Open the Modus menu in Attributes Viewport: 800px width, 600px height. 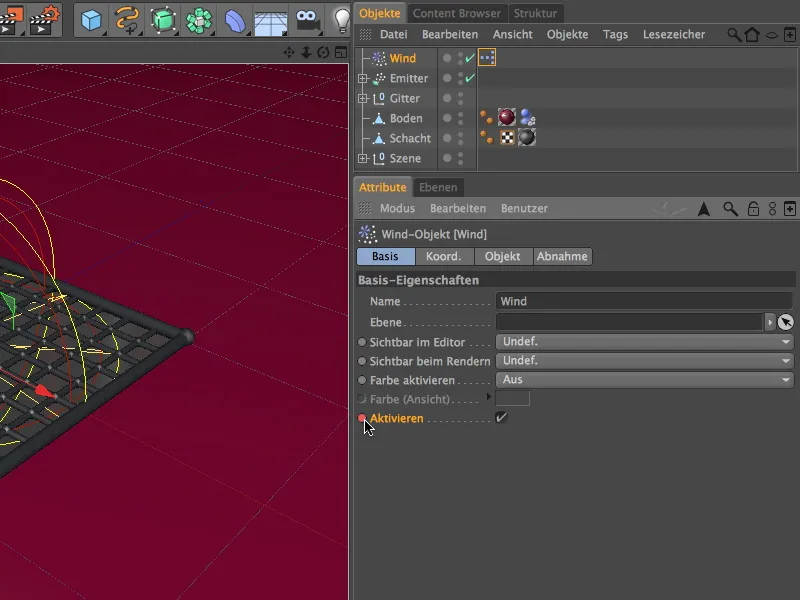pyautogui.click(x=397, y=208)
